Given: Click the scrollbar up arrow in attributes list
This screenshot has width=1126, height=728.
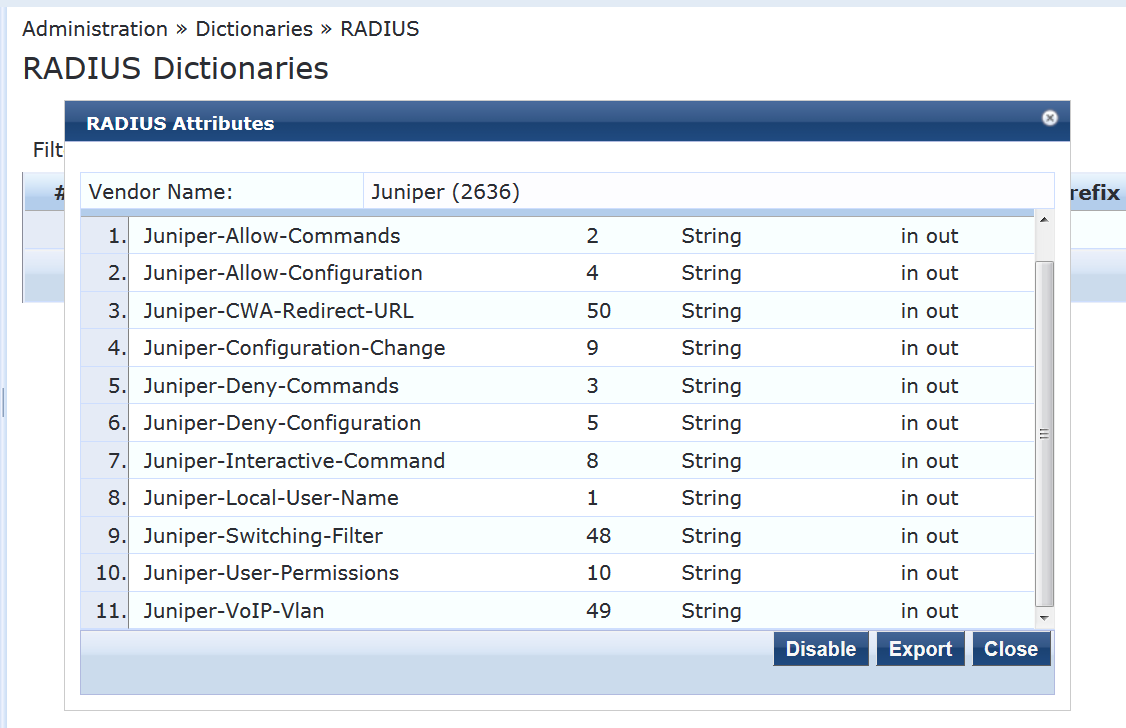Looking at the screenshot, I should (1044, 220).
